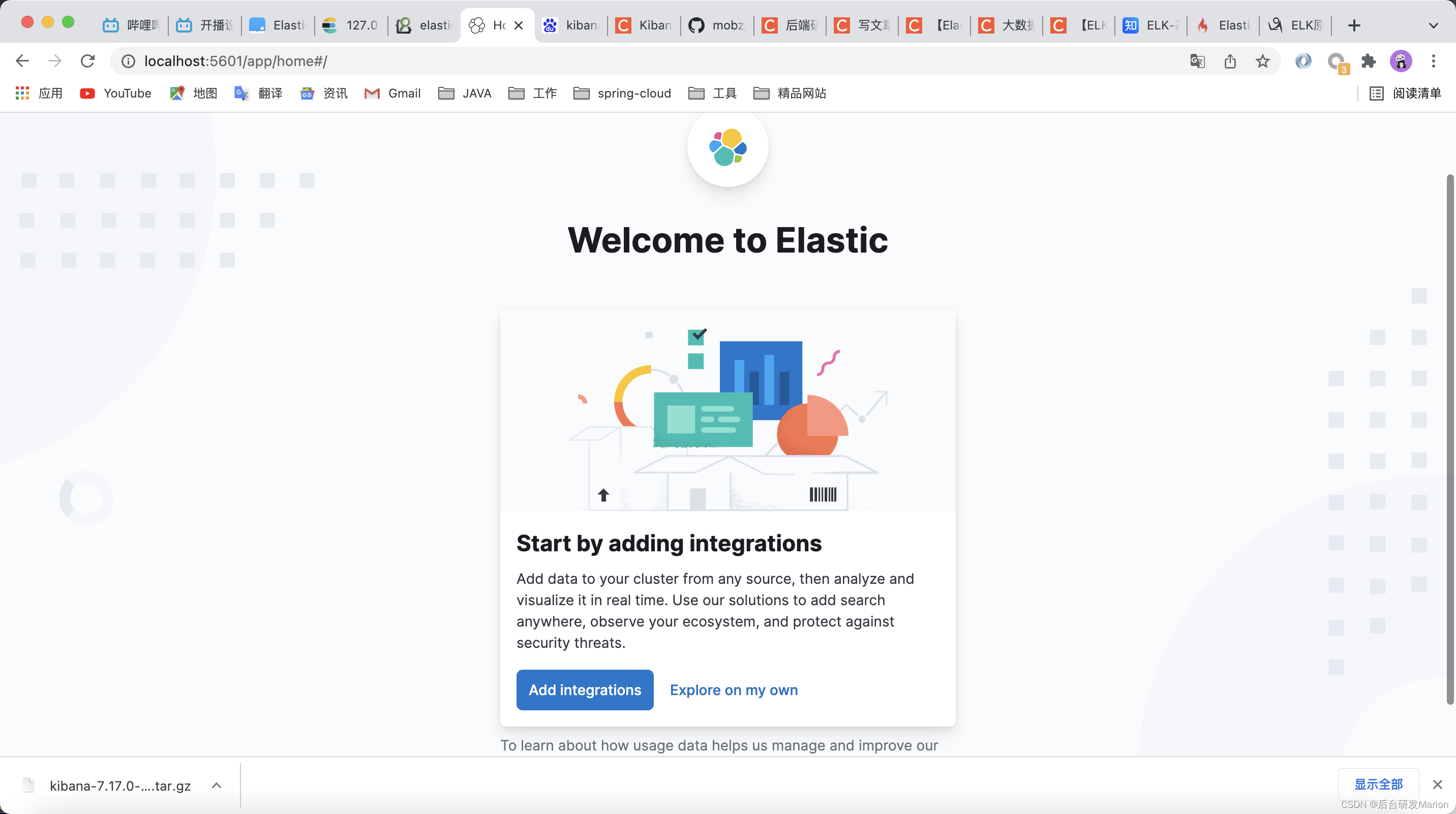Screen dimensions: 1456x814
Task: Expand the tab search chevron
Action: click(x=1433, y=25)
